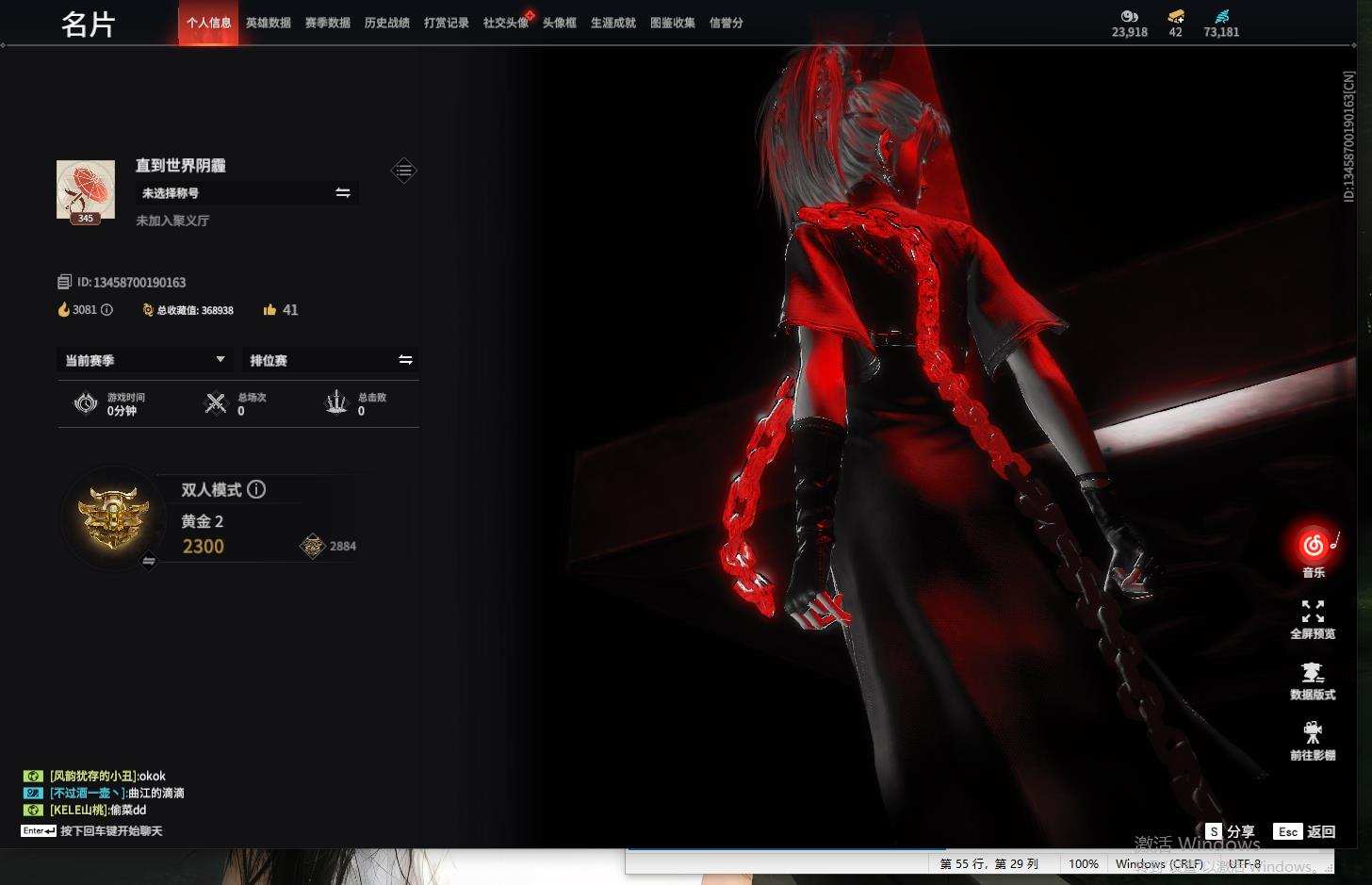
Task: Open the 社交头像 tab
Action: point(506,23)
